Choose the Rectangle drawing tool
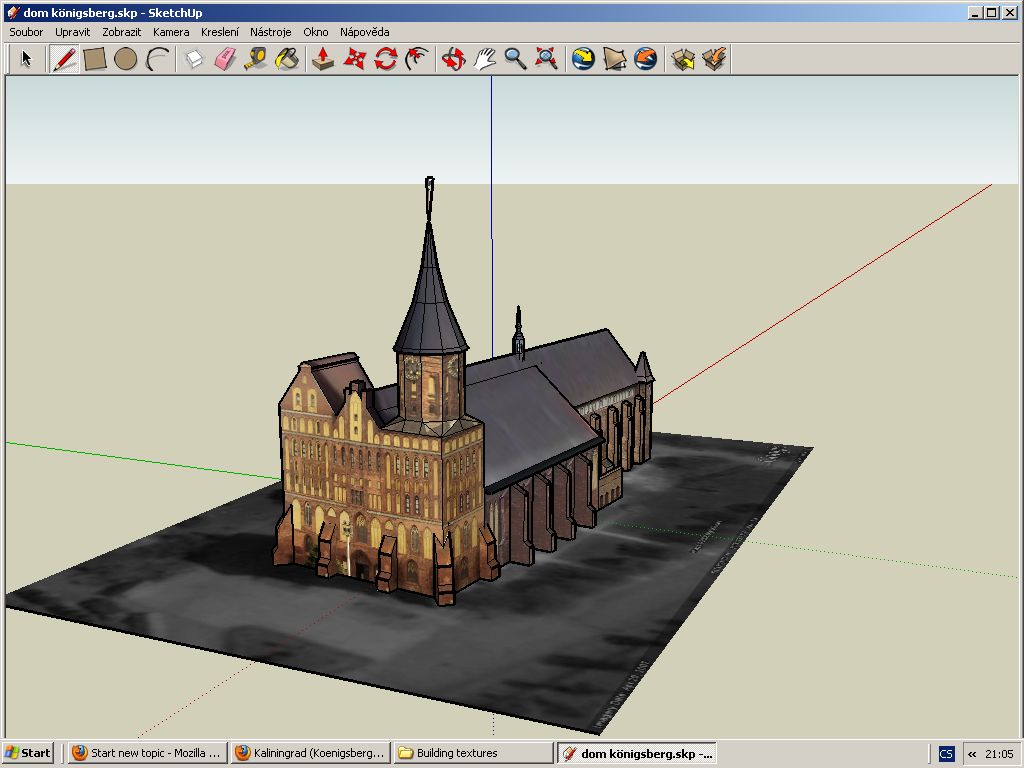The height and width of the screenshot is (768, 1024). (95, 59)
